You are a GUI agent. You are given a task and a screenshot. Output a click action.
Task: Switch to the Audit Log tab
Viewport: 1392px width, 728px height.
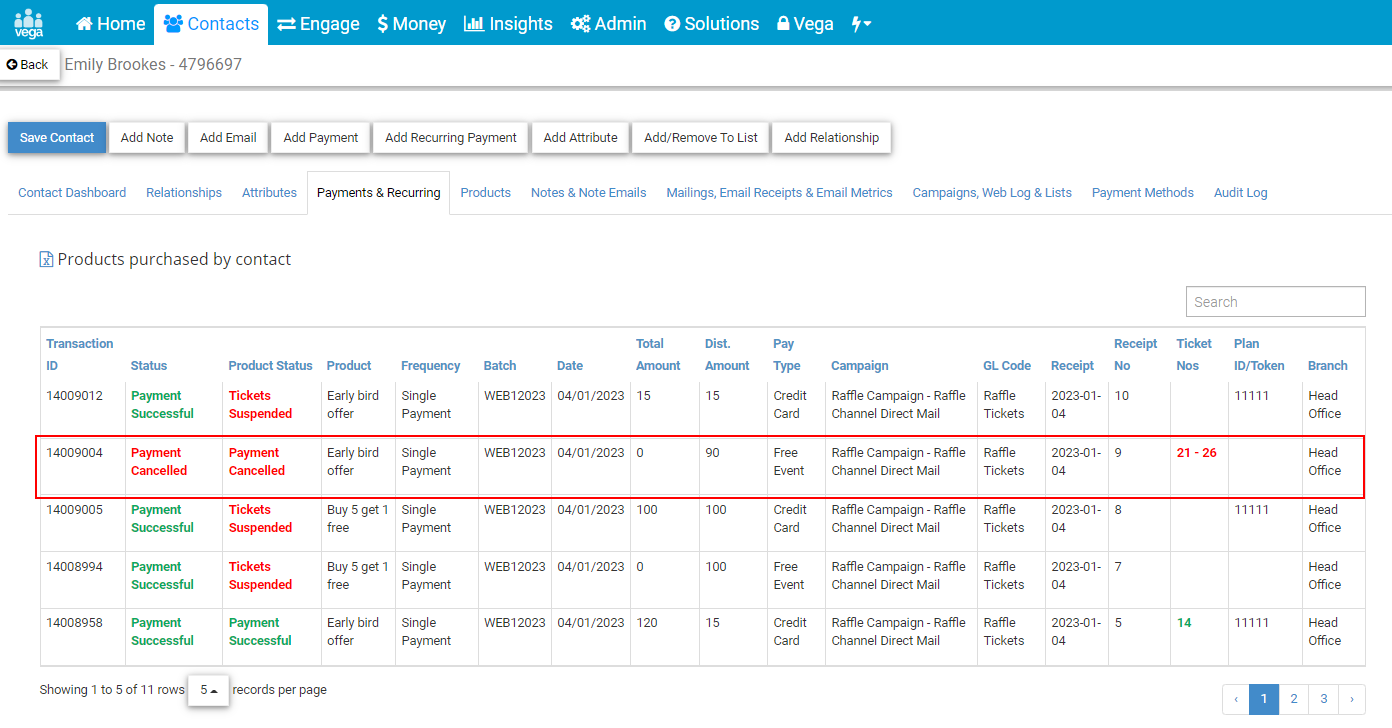tap(1240, 193)
